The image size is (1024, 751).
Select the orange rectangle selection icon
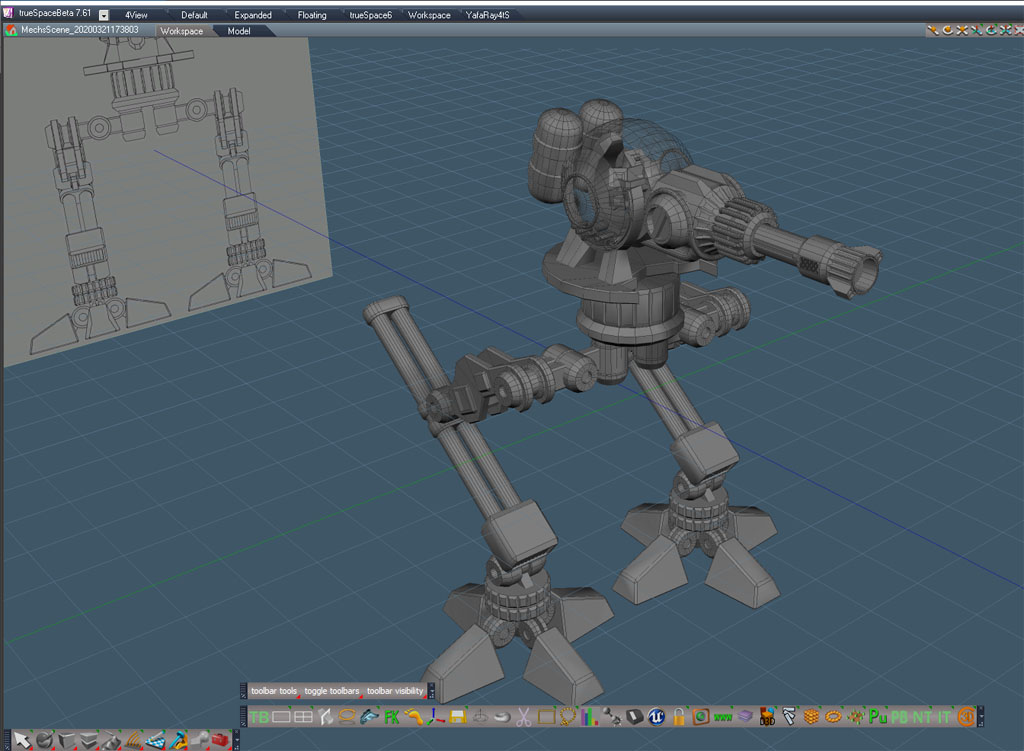click(x=547, y=717)
